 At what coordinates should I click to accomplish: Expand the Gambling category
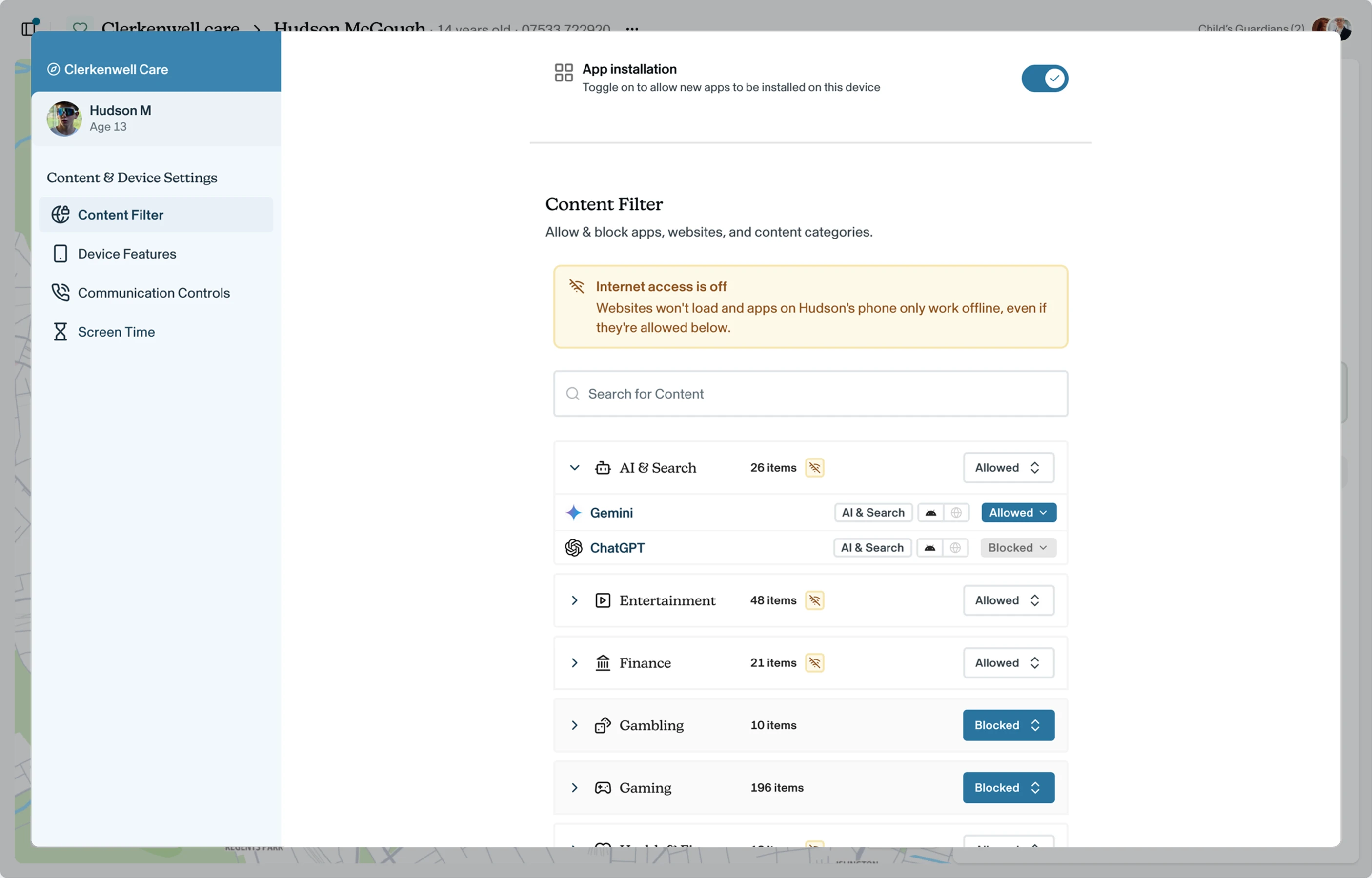click(574, 725)
